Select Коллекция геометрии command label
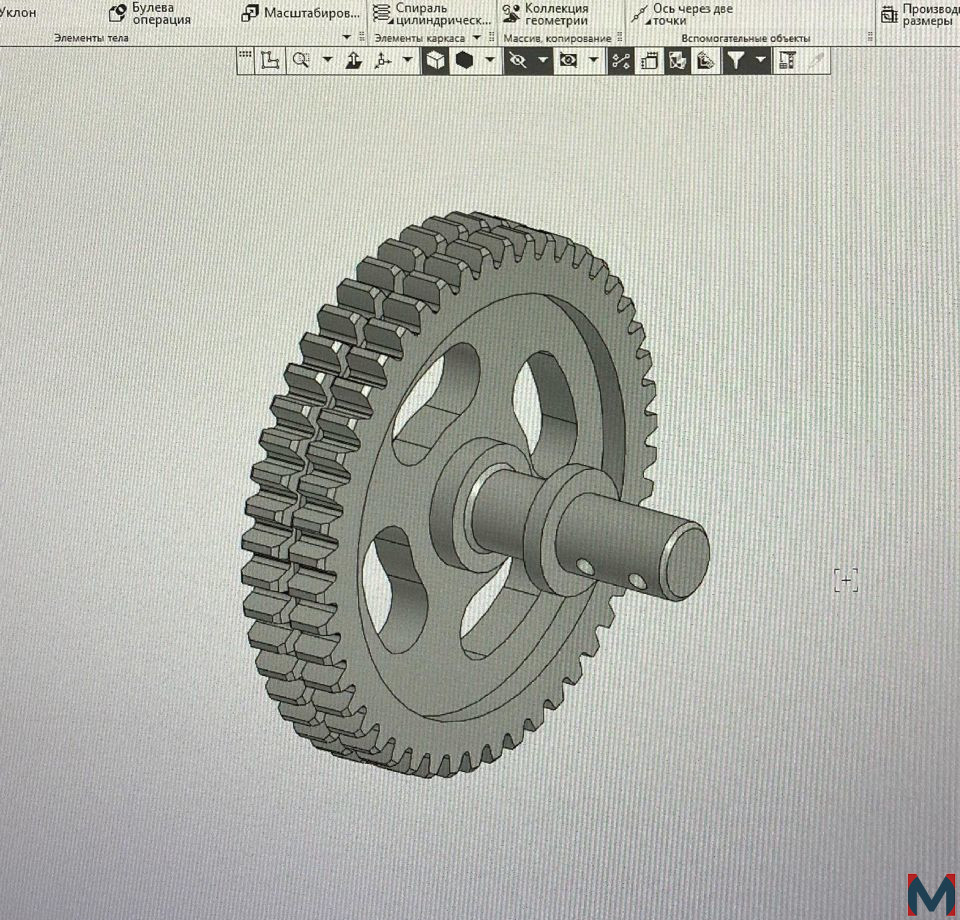The image size is (960, 920). 557,14
